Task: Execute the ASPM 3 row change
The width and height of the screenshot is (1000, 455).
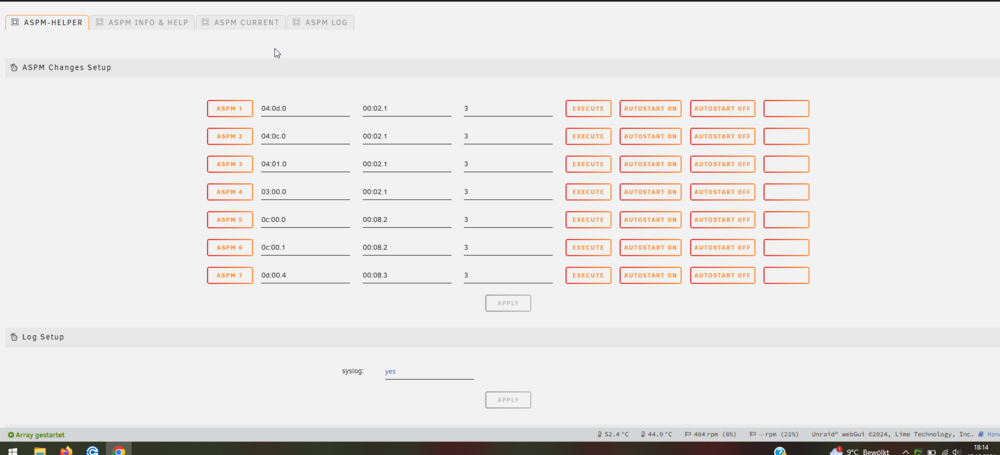Action: click(588, 164)
